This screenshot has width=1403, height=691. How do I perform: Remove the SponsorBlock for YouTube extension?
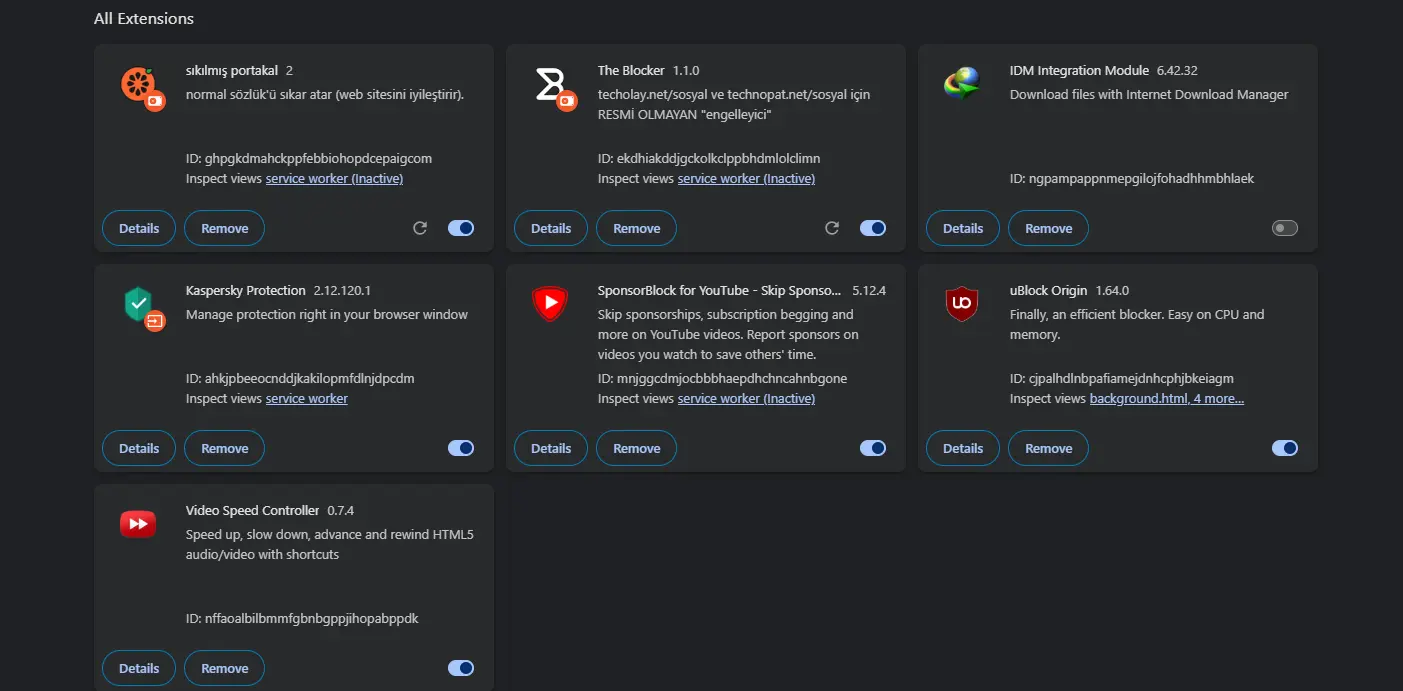(636, 448)
